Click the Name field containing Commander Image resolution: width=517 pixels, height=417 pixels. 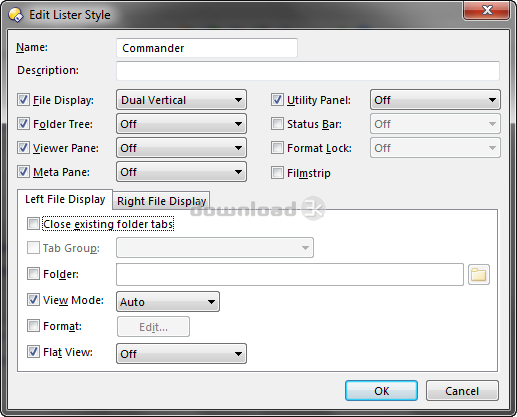pos(207,48)
